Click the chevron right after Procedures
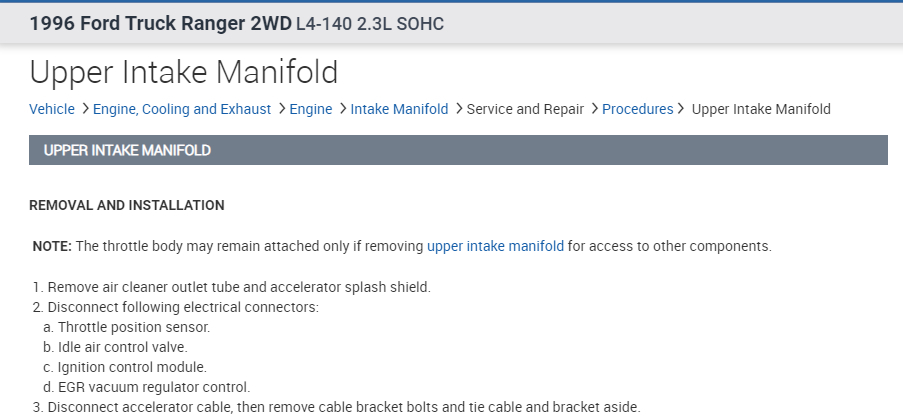 click(x=682, y=108)
